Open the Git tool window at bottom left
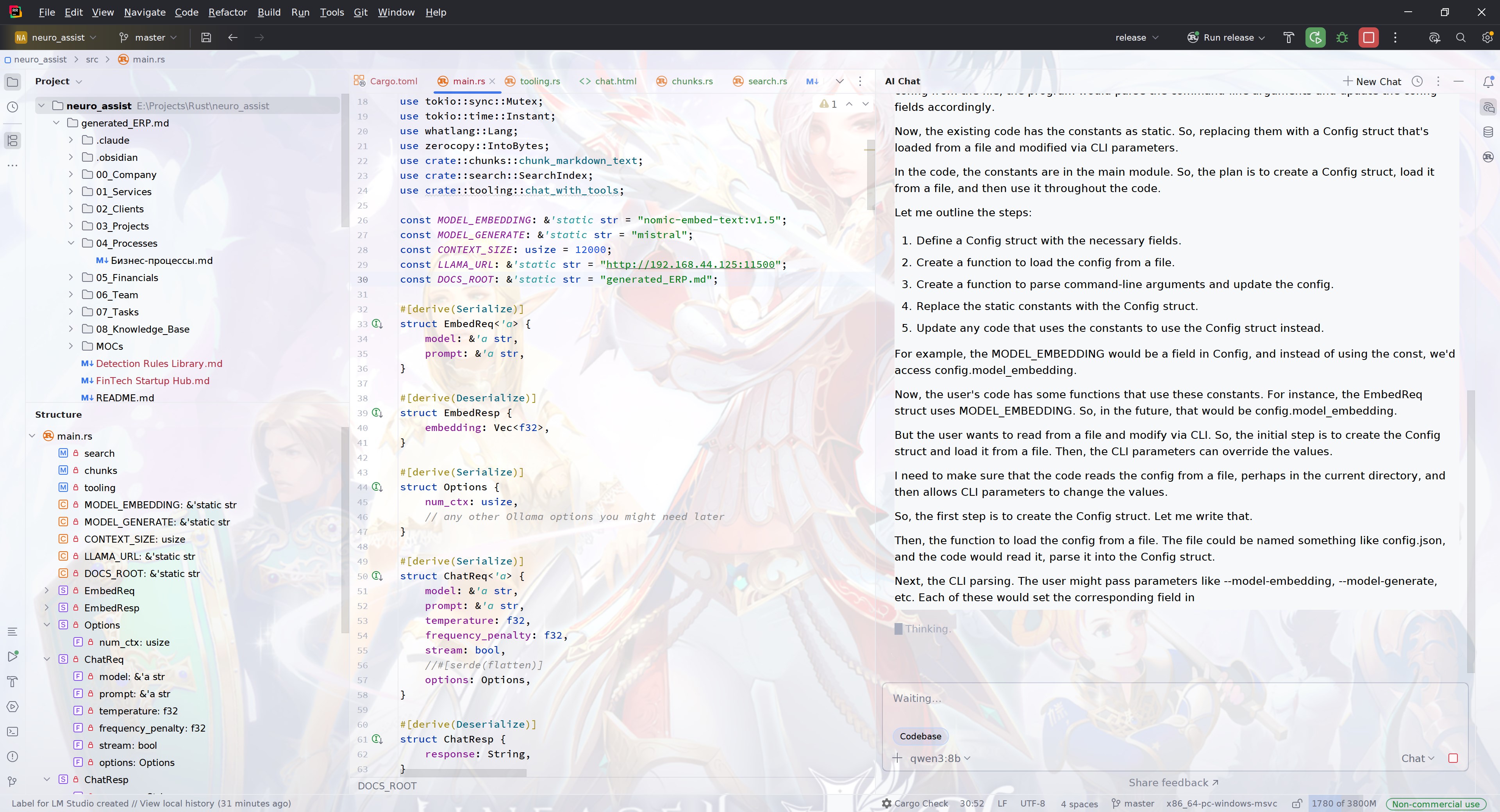Screen dimensions: 1500x812 tap(13, 781)
